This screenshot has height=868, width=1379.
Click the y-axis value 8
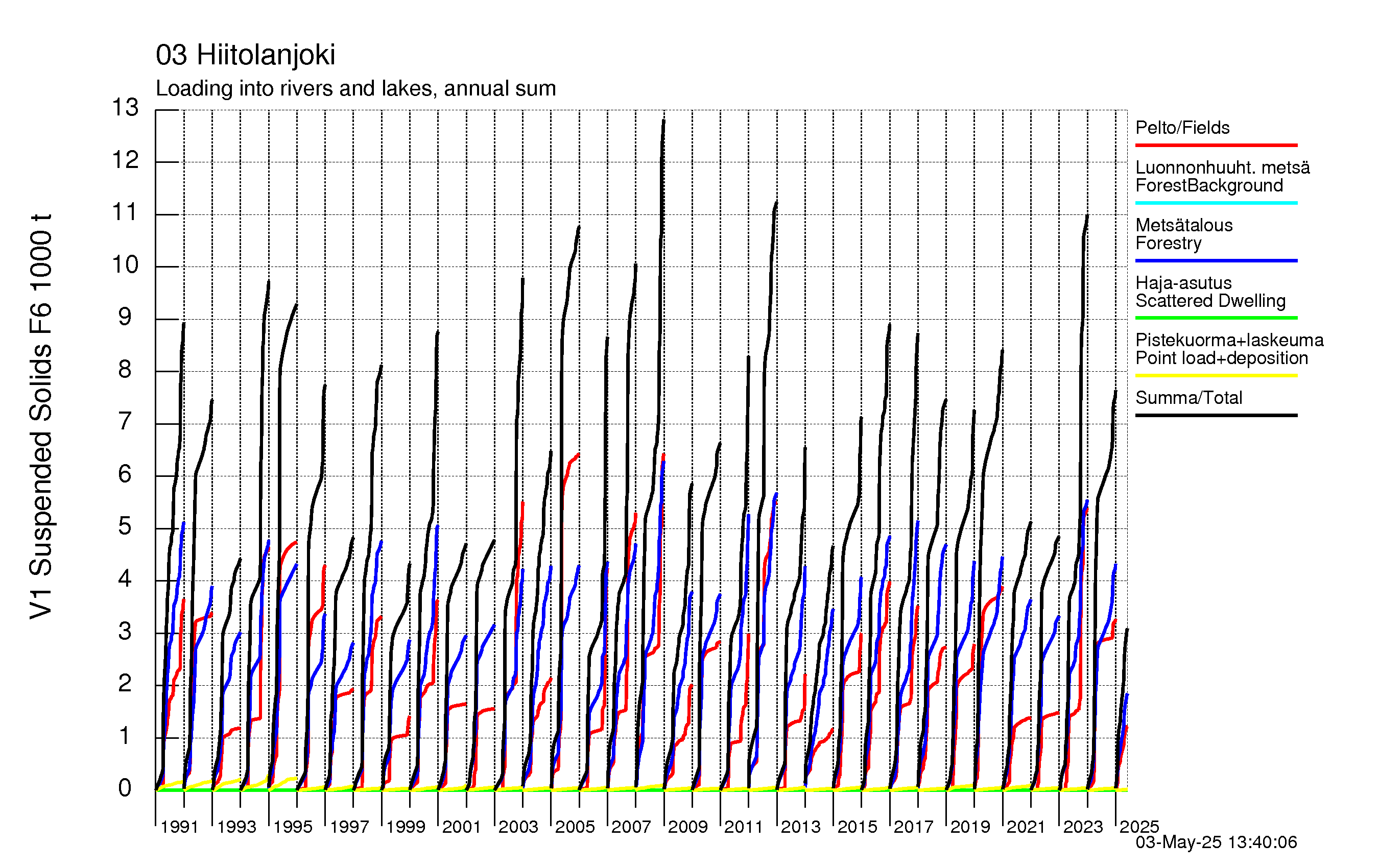(x=125, y=370)
